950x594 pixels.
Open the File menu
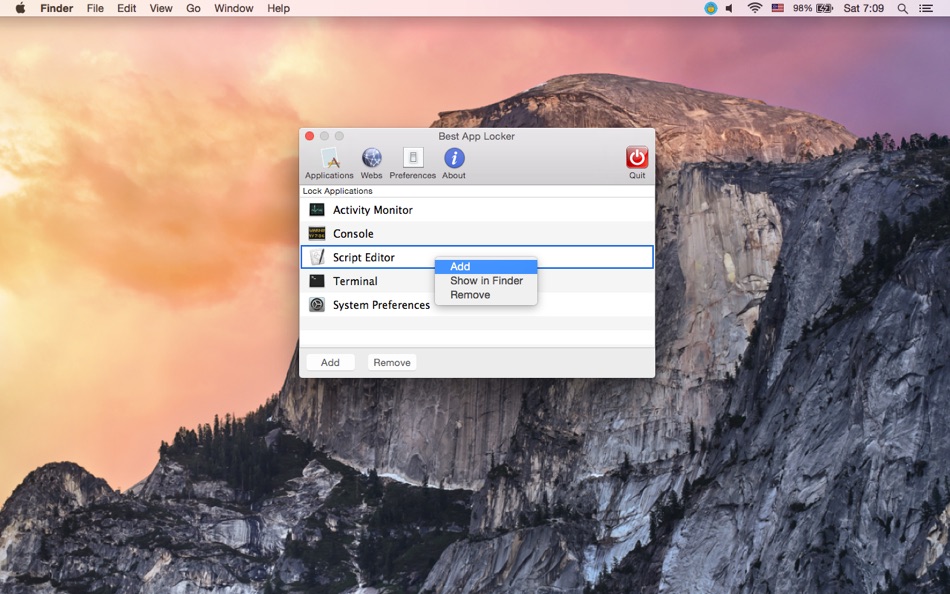pos(95,8)
